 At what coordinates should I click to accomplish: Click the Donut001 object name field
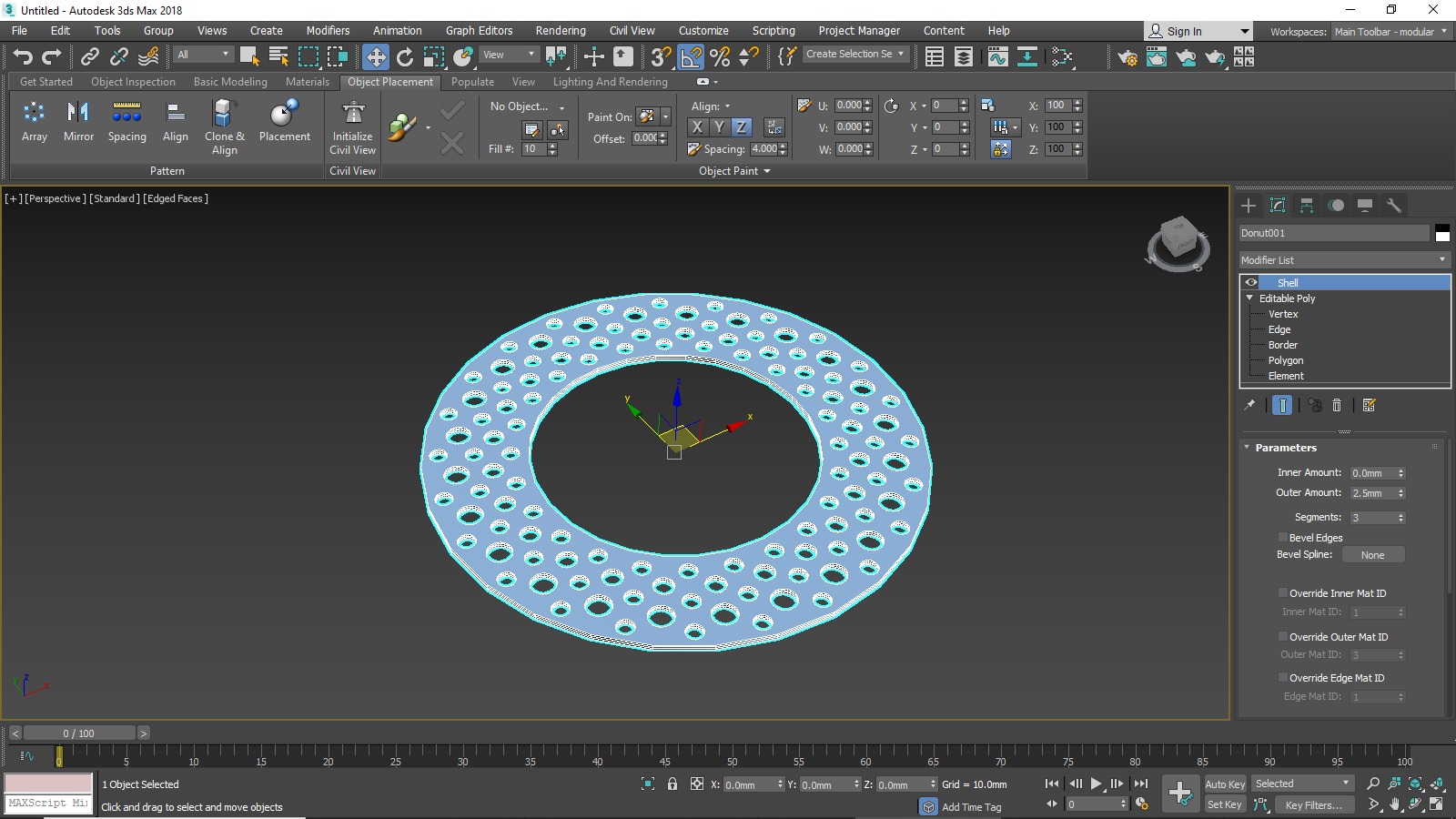pos(1334,233)
